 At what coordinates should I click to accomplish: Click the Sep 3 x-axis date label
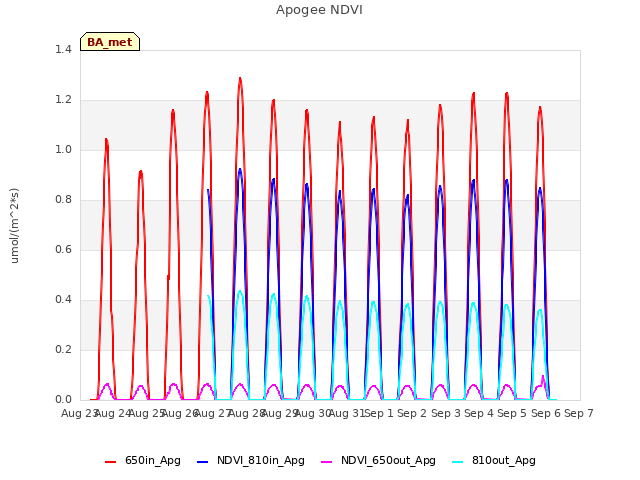[x=446, y=413]
